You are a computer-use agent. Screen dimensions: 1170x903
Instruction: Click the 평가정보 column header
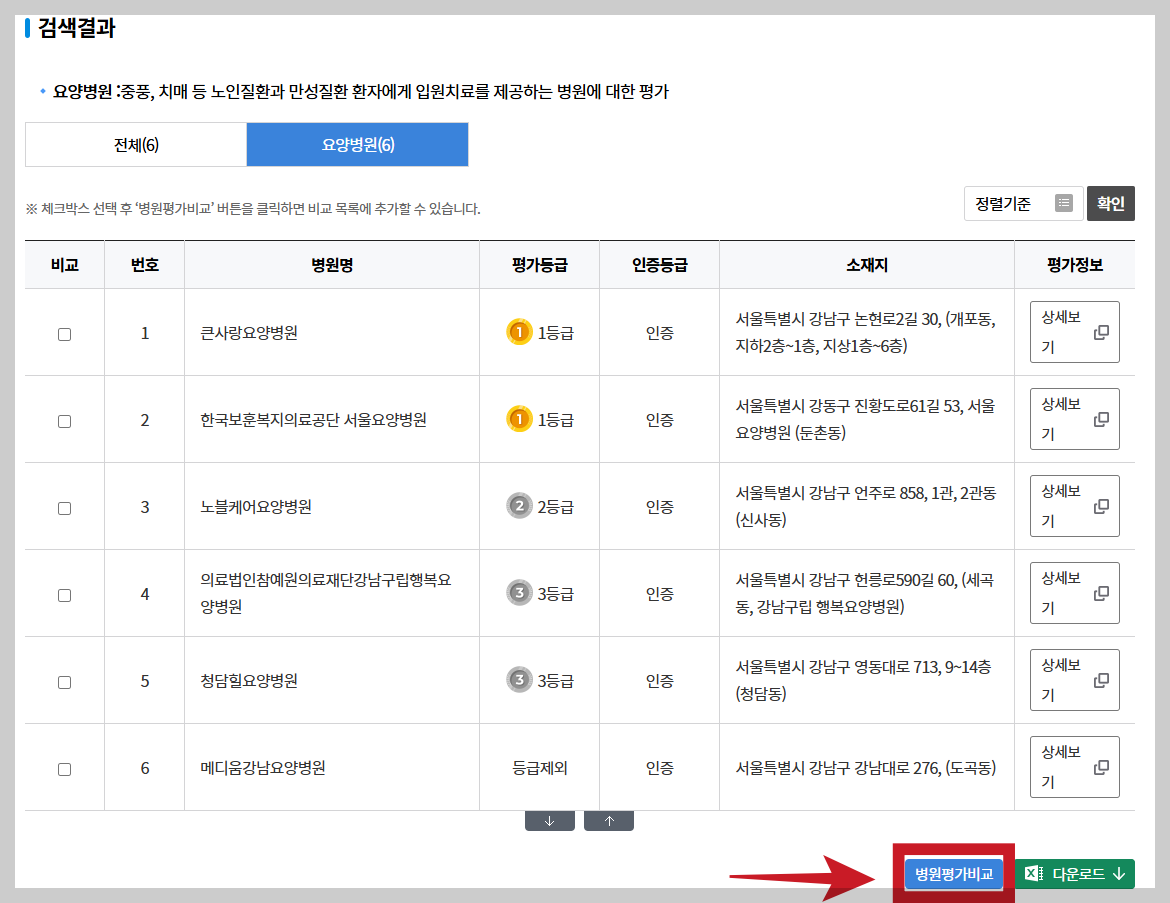pos(1074,265)
